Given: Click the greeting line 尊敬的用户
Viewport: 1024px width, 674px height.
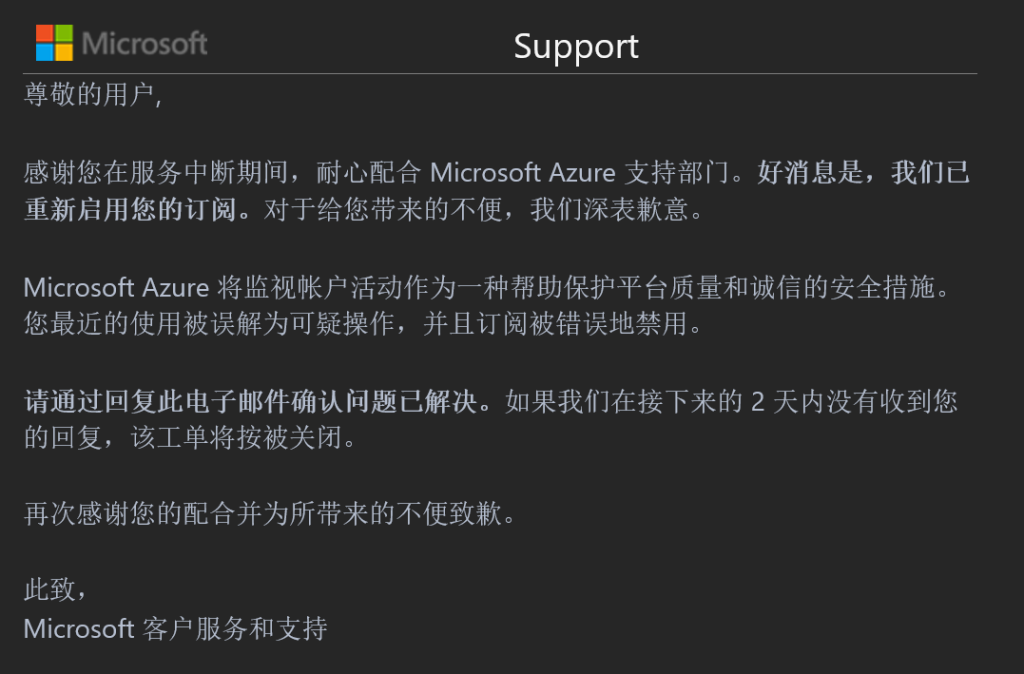Looking at the screenshot, I should 92,96.
